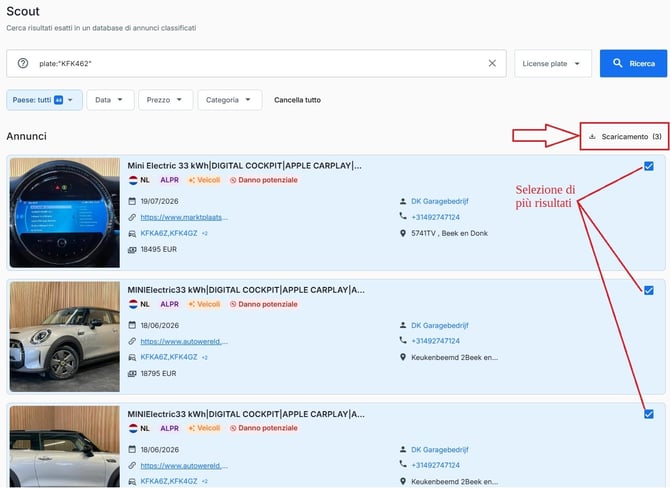The image size is (670, 489).
Task: Click the price icon next to 18795 EUR
Action: coord(132,374)
